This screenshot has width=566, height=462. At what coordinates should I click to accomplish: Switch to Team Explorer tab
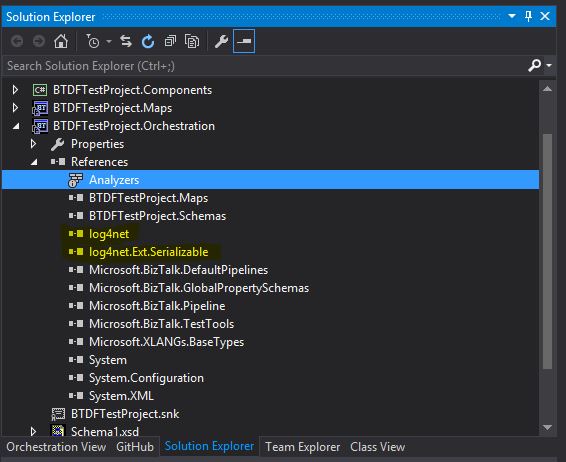tap(302, 447)
